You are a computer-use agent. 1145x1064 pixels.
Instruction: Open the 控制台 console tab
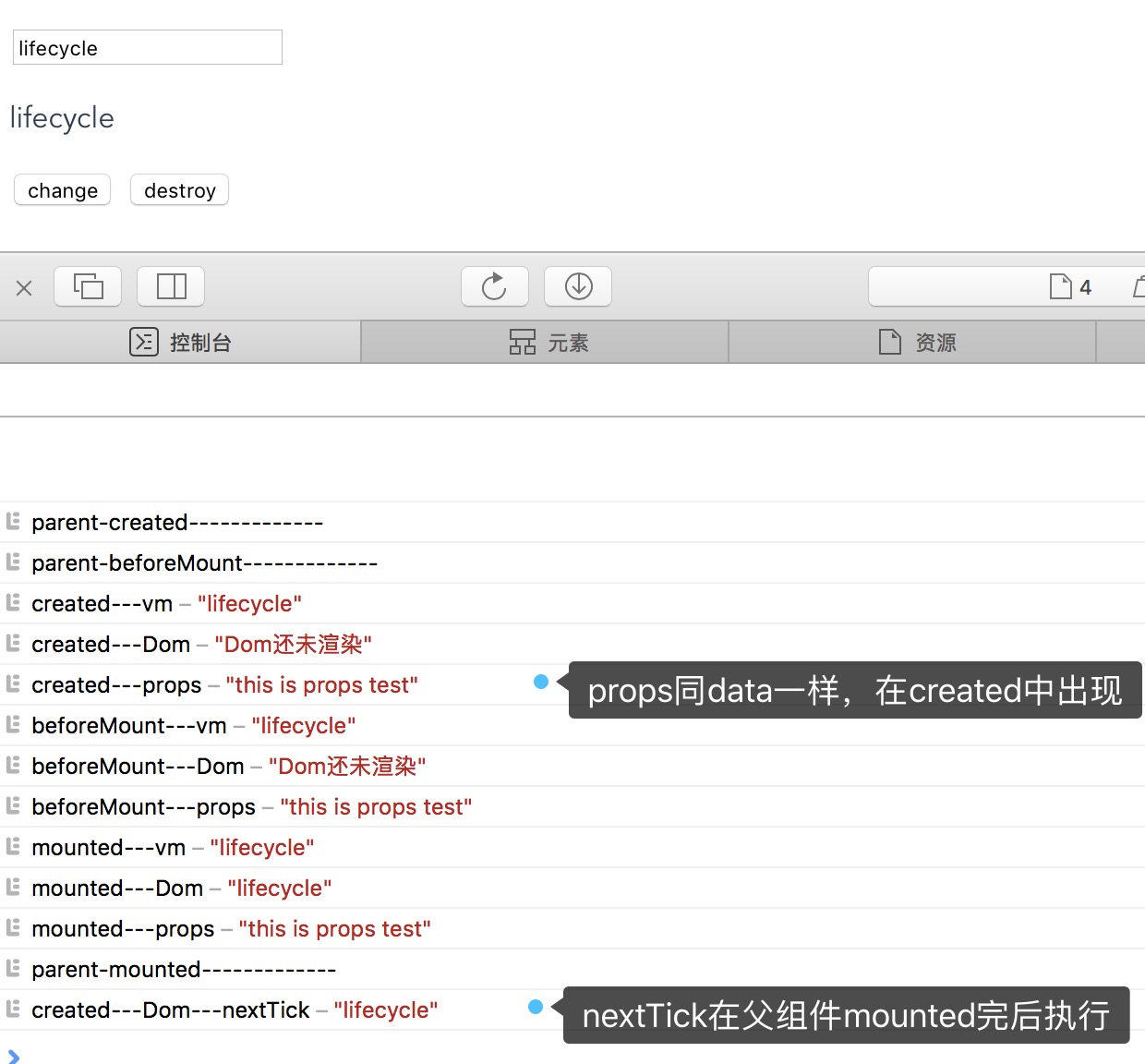coord(180,343)
